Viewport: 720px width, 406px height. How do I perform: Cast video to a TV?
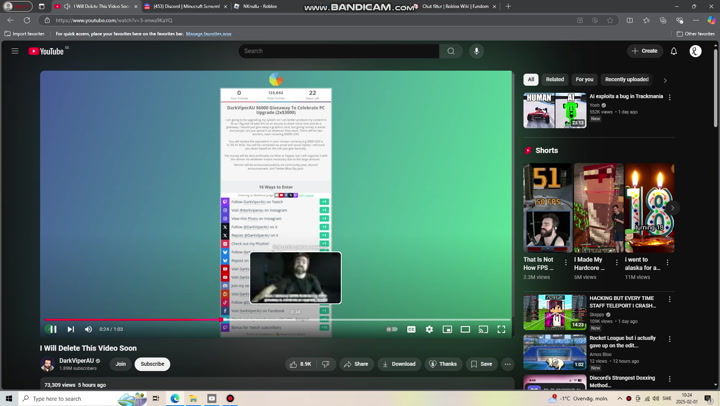pyautogui.click(x=483, y=329)
